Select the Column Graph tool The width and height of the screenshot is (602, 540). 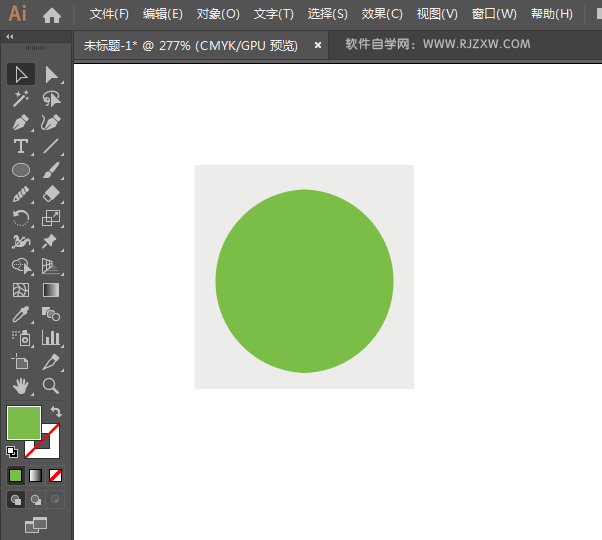point(51,338)
